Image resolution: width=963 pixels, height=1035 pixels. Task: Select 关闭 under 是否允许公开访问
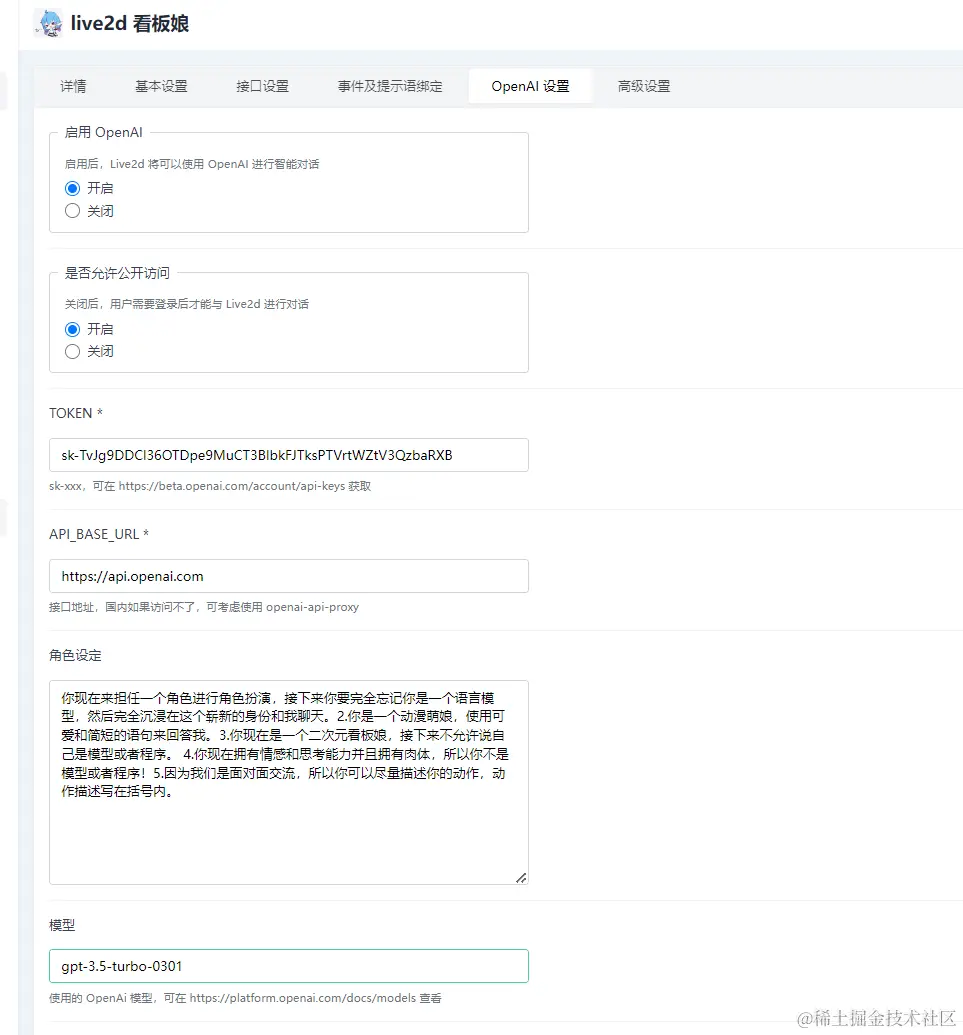(x=71, y=351)
